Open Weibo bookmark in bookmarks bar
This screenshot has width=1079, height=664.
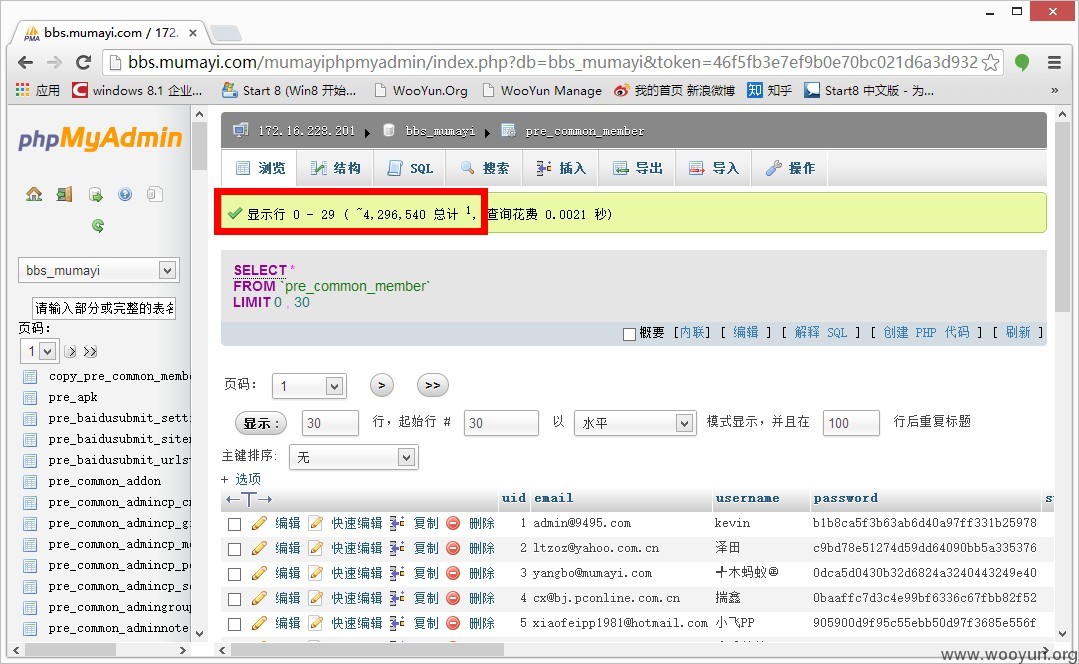pos(674,90)
